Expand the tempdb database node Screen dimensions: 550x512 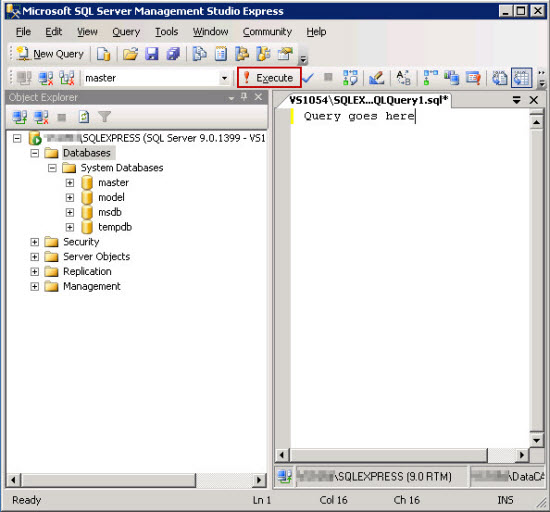pos(70,227)
